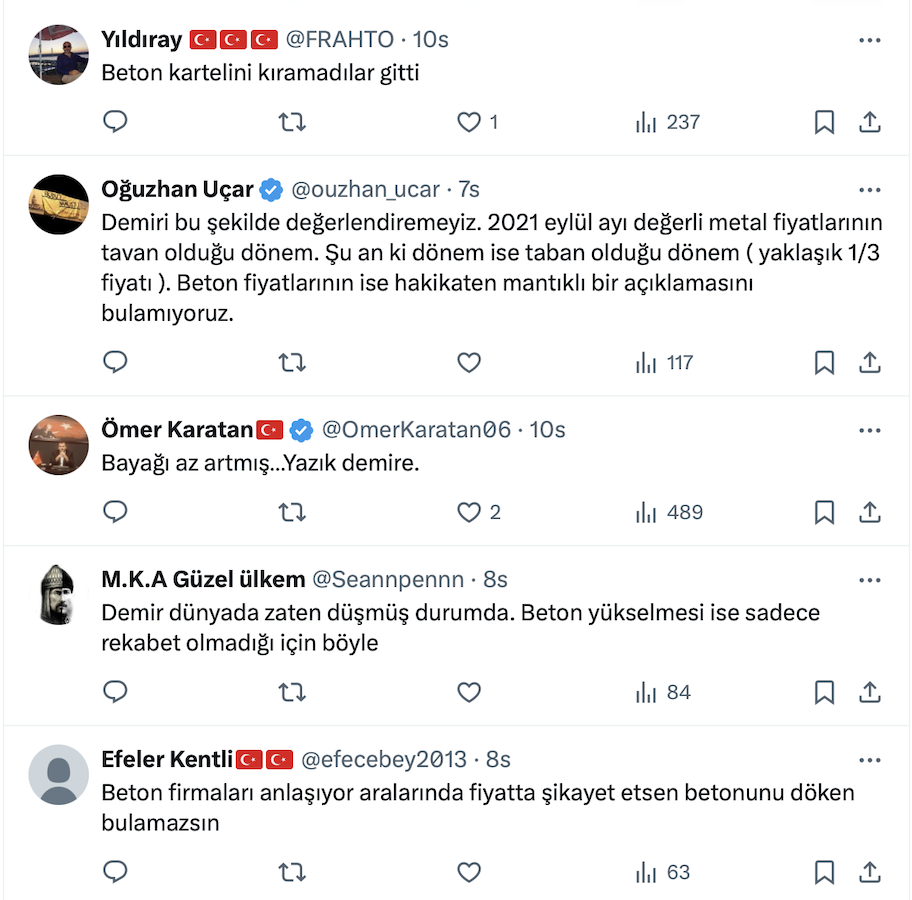Click Yıldıray's profile avatar
912x900 pixels.
(x=59, y=55)
